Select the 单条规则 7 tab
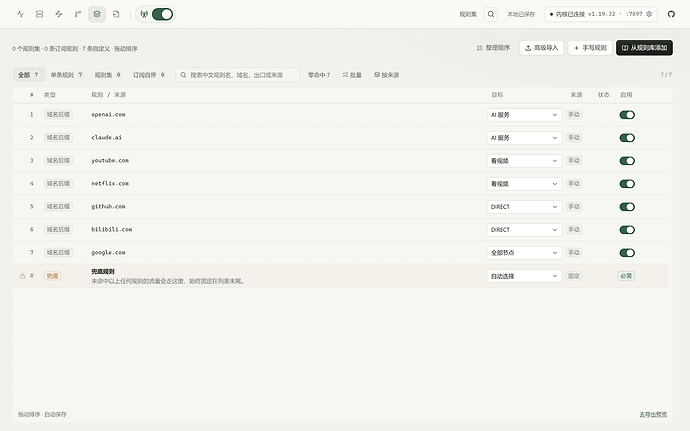The image size is (690, 431). coord(66,75)
